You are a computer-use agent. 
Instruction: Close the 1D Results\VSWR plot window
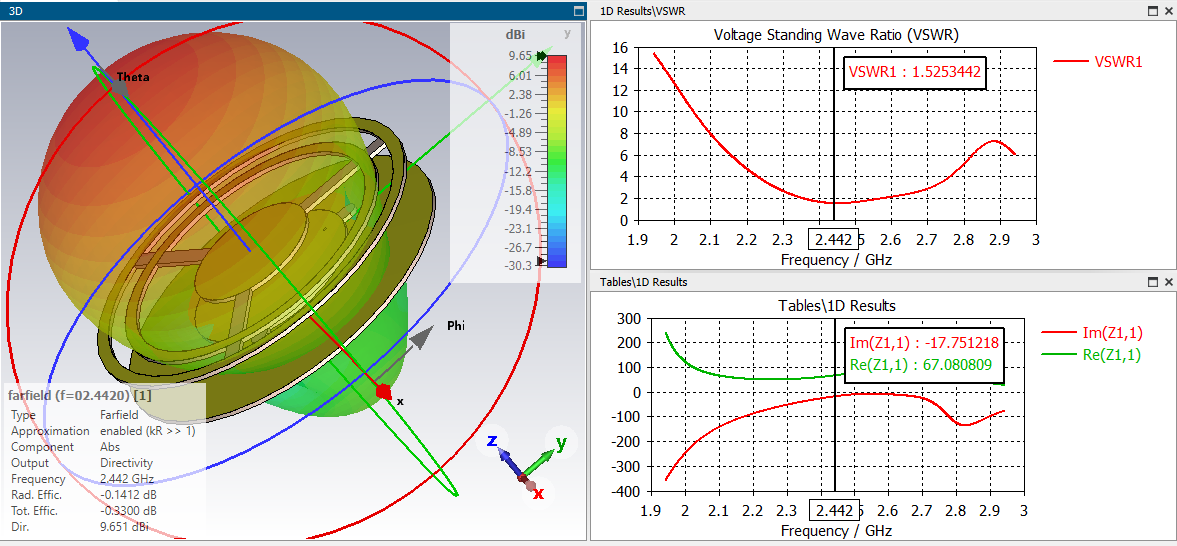pos(1169,11)
